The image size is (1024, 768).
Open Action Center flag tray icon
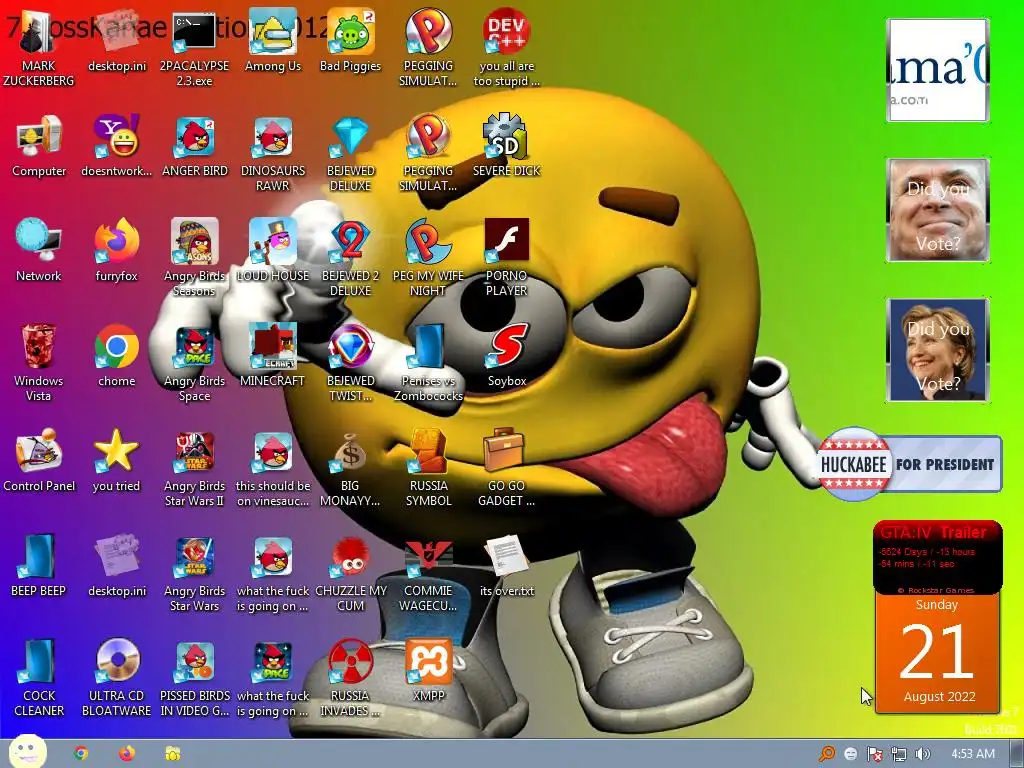(x=874, y=754)
